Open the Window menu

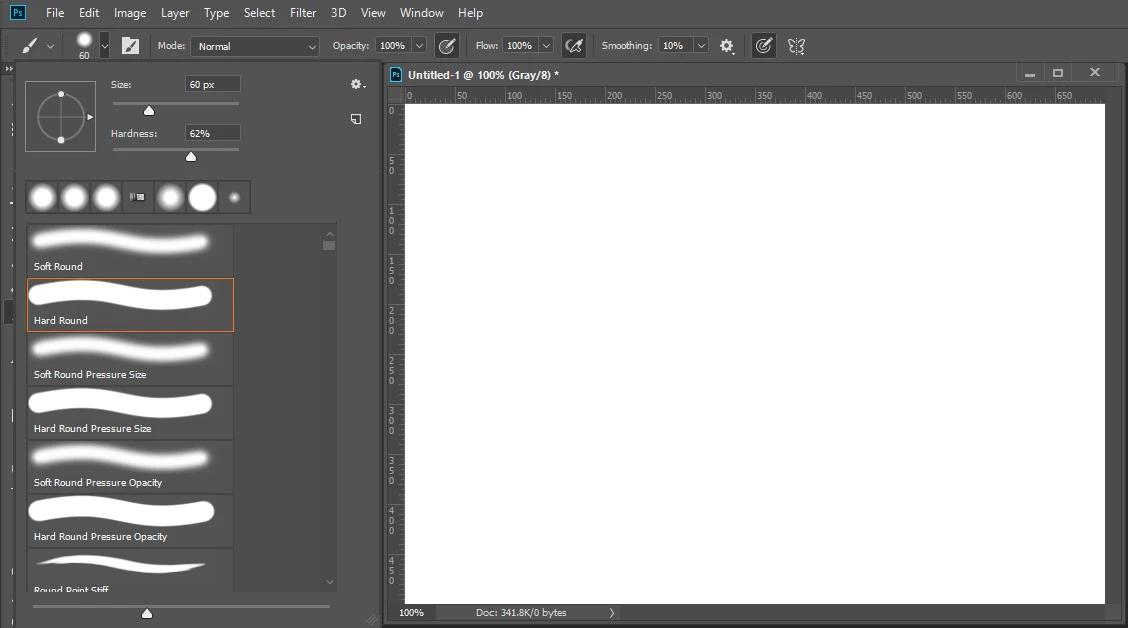pyautogui.click(x=422, y=13)
